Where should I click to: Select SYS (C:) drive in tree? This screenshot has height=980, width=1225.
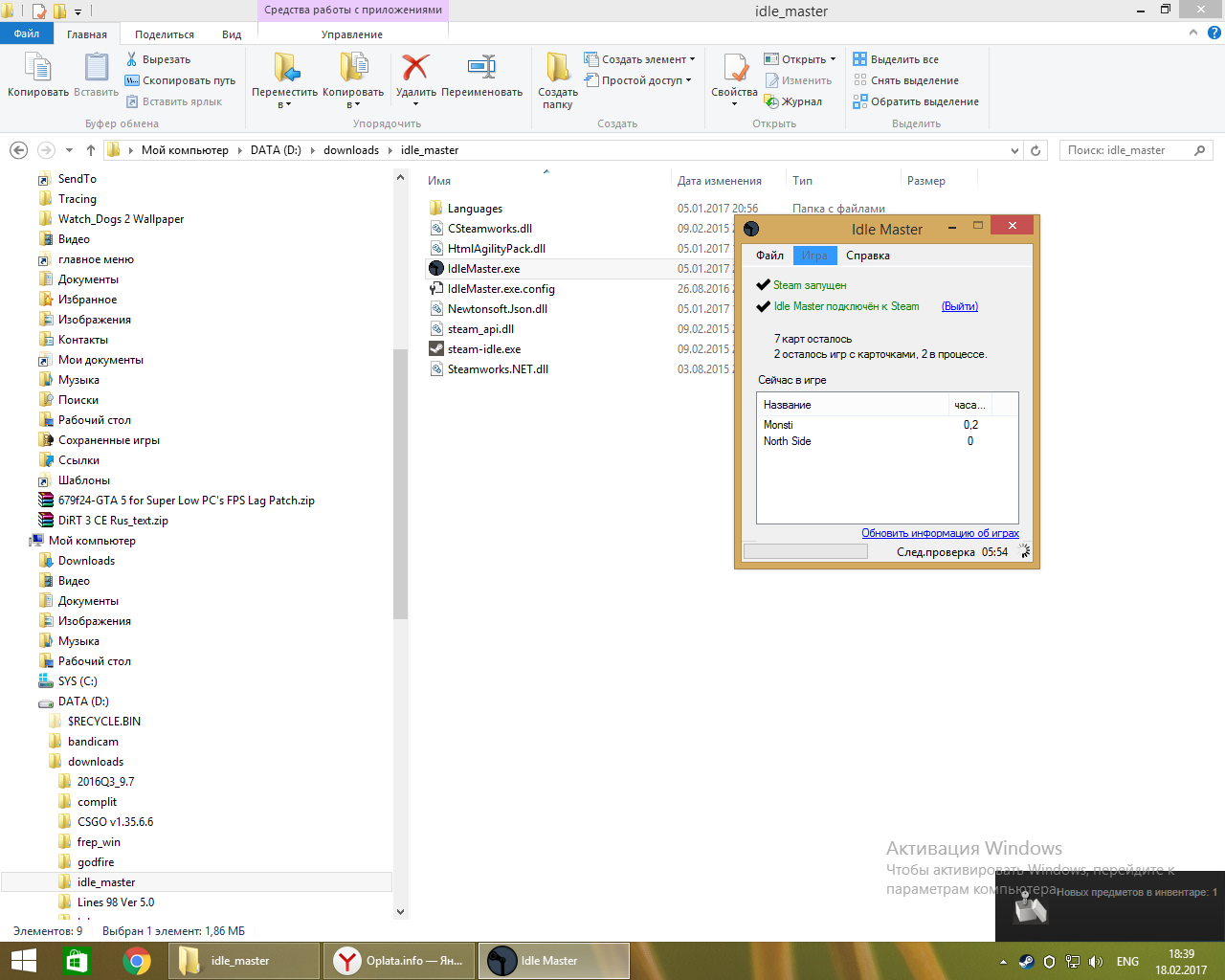(x=78, y=681)
